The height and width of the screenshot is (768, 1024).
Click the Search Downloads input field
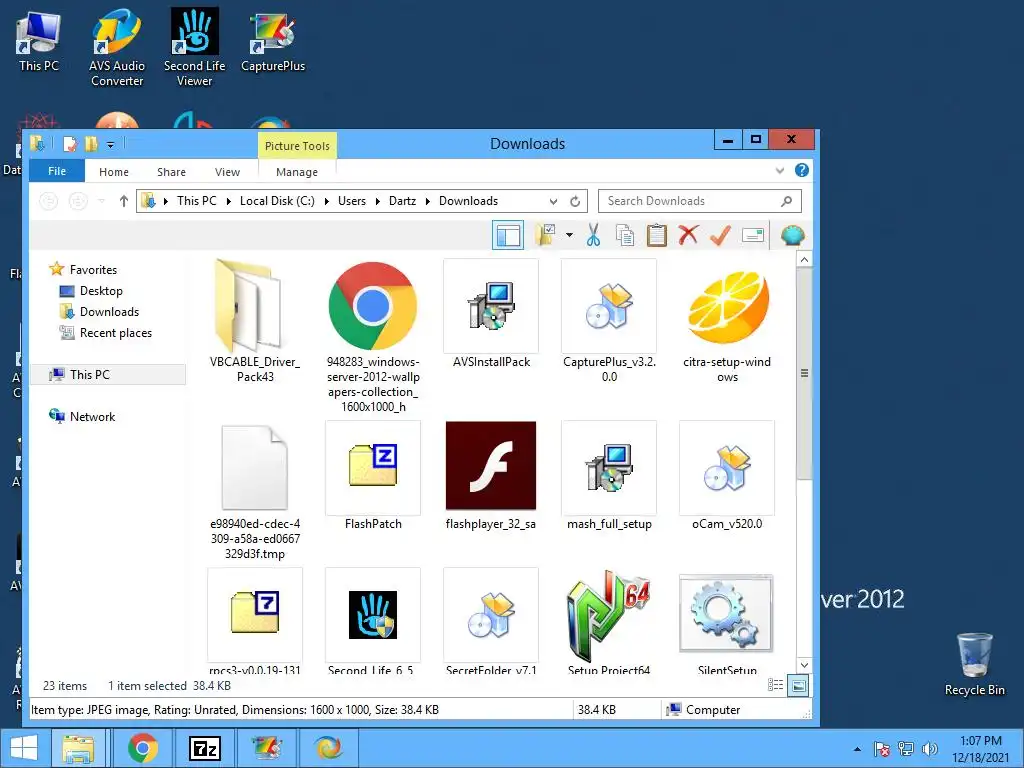(x=699, y=201)
